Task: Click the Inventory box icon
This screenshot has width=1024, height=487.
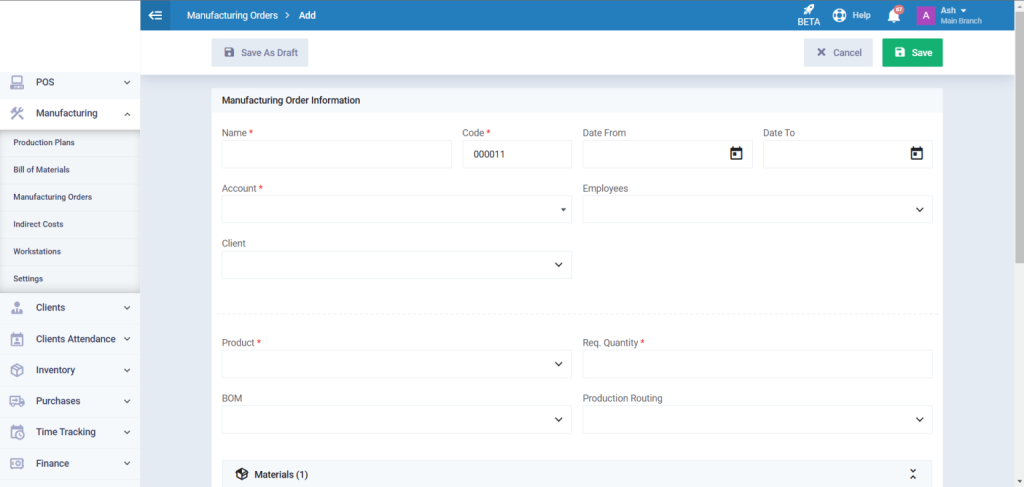Action: click(x=17, y=370)
